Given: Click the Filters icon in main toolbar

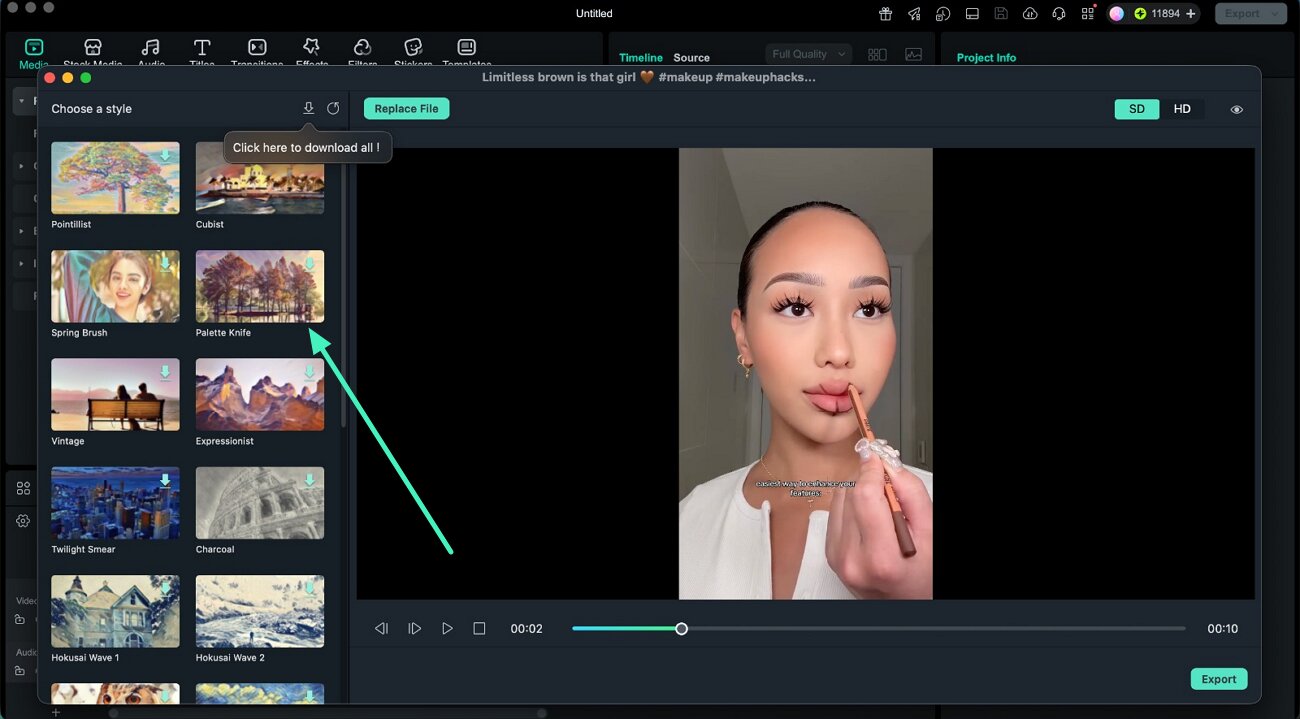Looking at the screenshot, I should (363, 47).
